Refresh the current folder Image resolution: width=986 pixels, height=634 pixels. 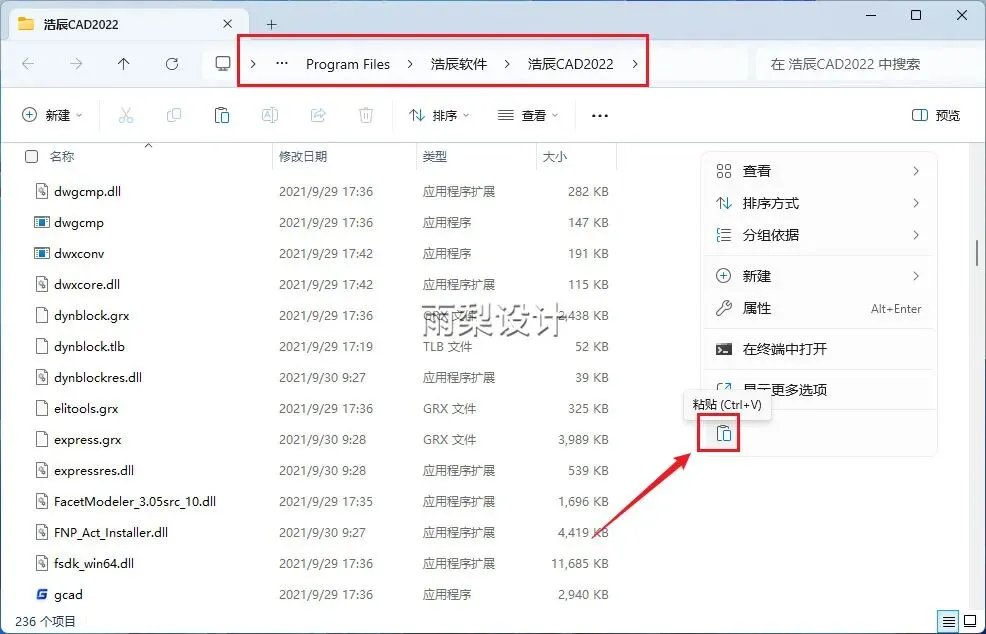point(172,64)
